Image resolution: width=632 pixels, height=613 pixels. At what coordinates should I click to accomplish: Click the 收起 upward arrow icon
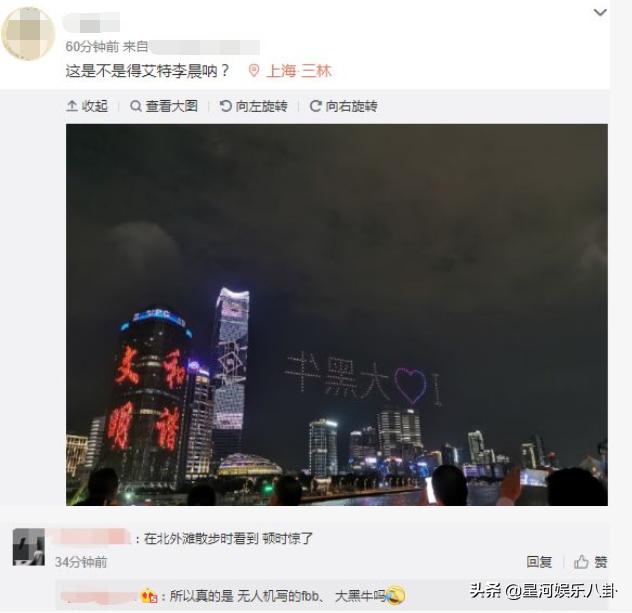(x=72, y=106)
